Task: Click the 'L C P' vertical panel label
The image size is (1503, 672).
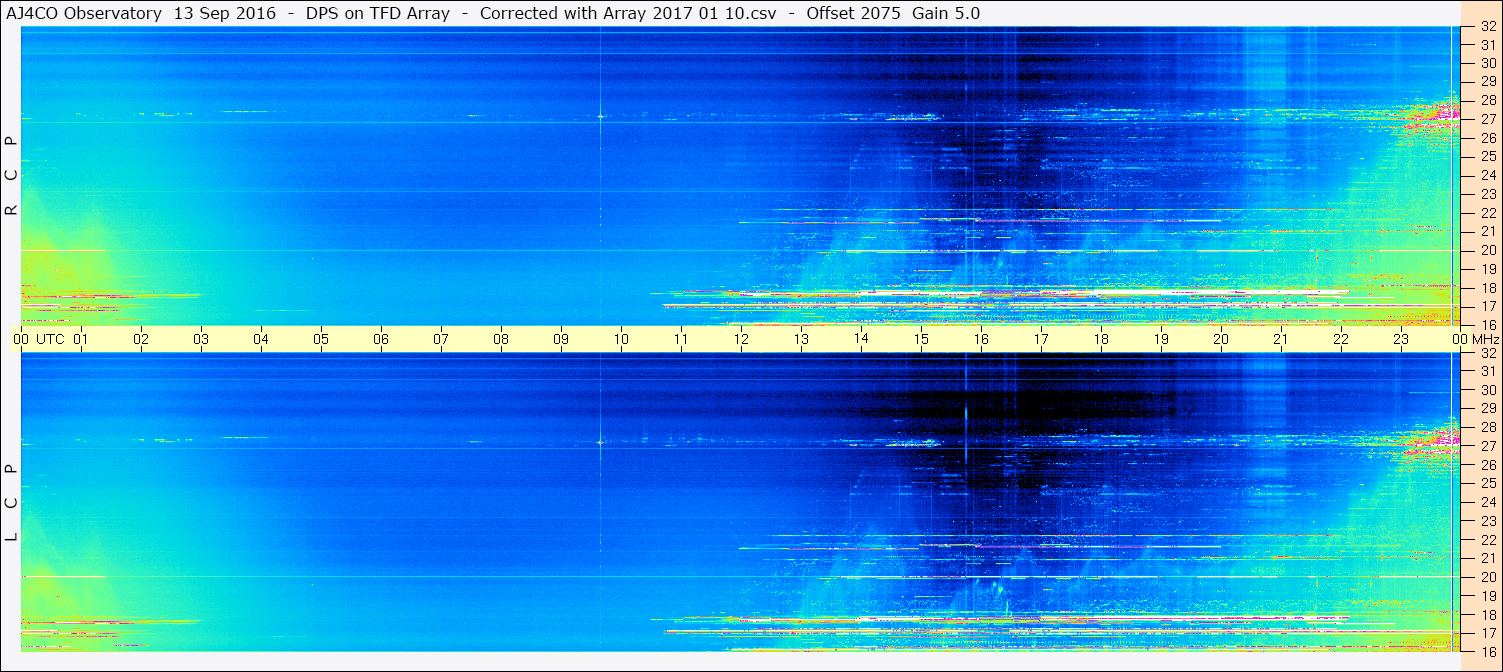Action: pyautogui.click(x=12, y=503)
